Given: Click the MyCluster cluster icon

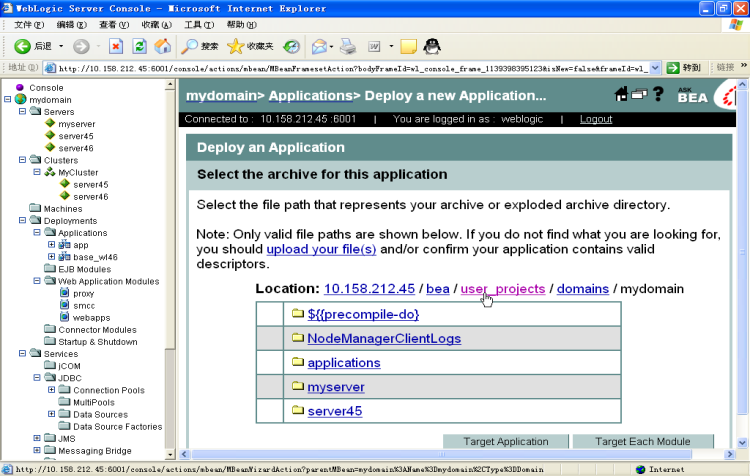Looking at the screenshot, I should tap(50, 172).
